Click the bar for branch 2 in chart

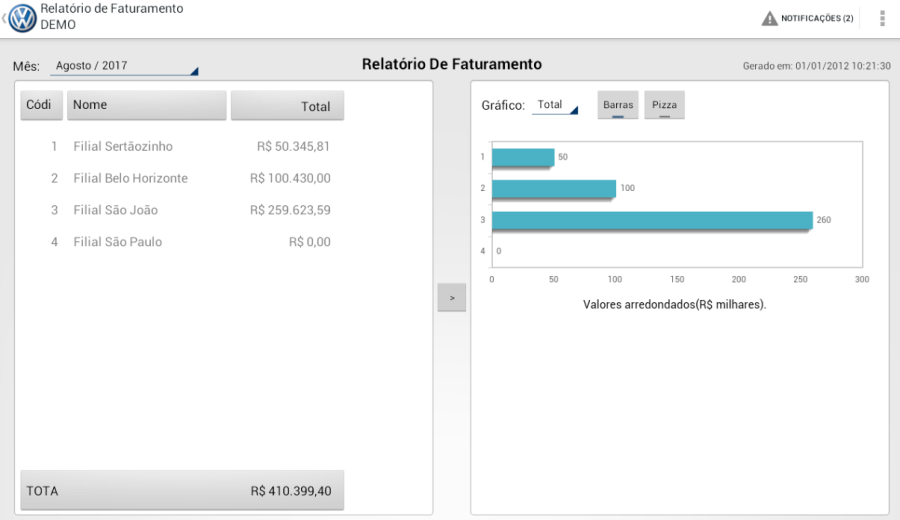[x=553, y=188]
